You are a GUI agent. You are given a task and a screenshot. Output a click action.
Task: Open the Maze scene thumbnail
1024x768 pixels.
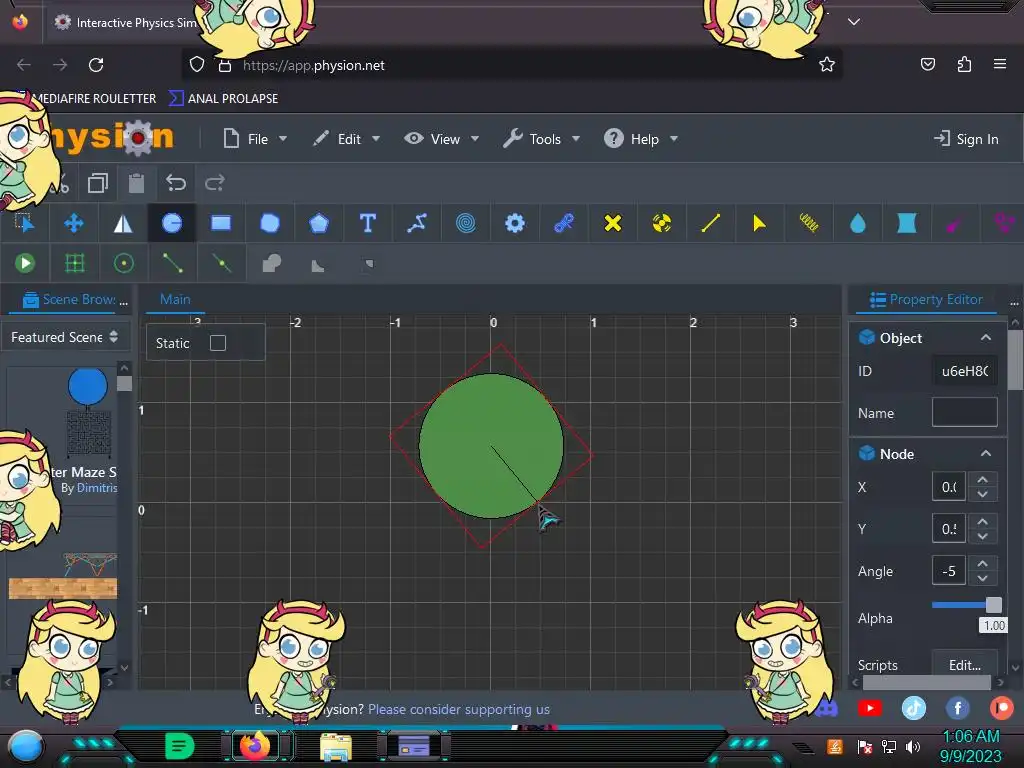(x=89, y=411)
